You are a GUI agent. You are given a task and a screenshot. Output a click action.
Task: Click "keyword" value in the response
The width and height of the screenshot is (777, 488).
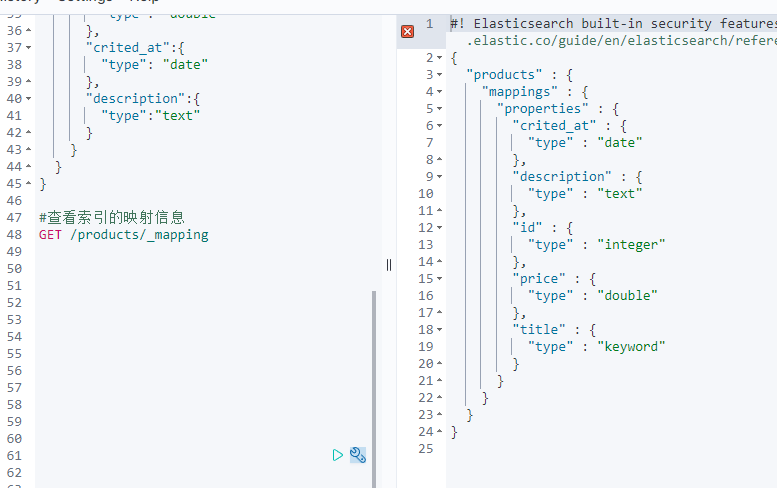tap(631, 347)
